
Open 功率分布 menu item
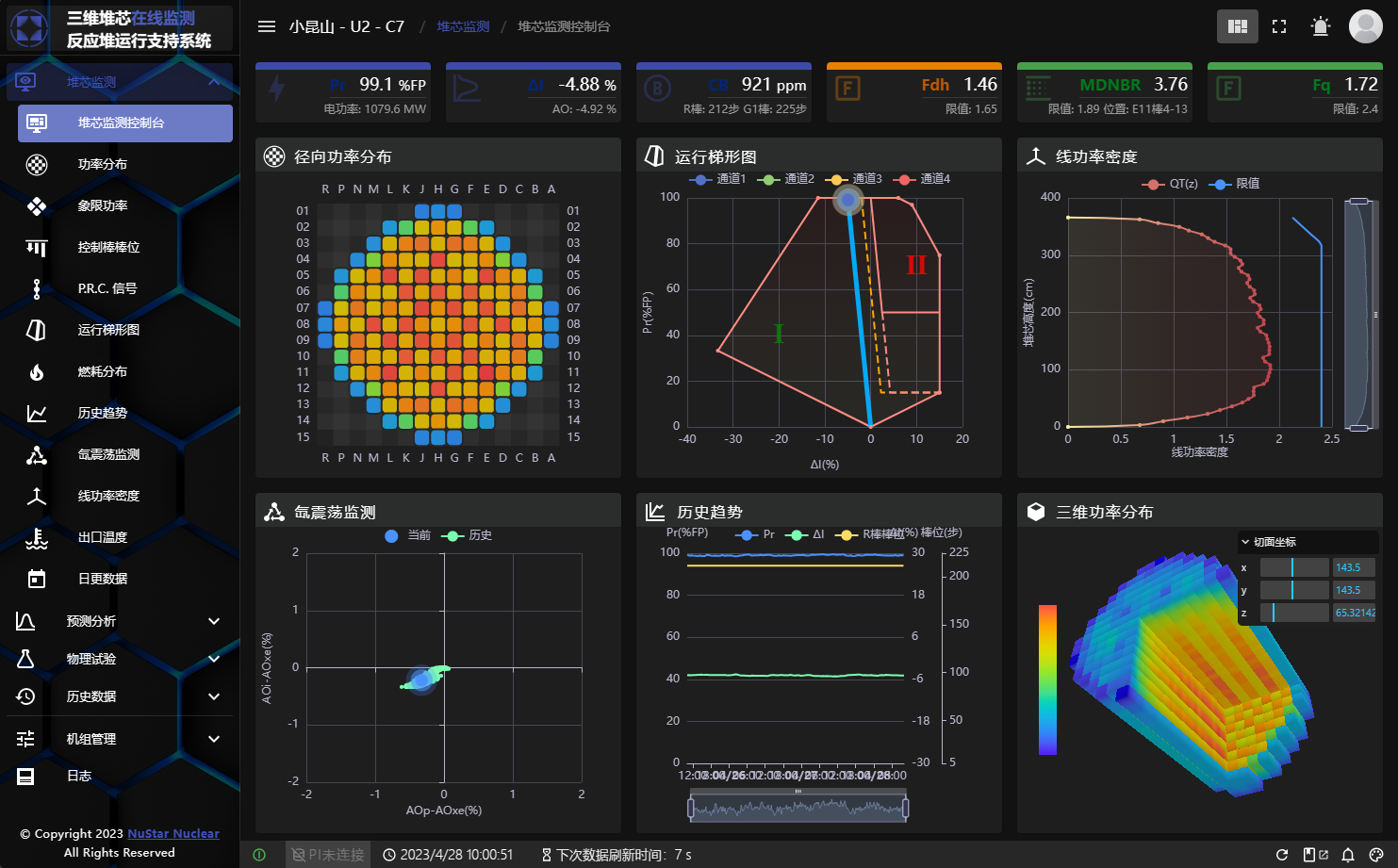click(125, 165)
